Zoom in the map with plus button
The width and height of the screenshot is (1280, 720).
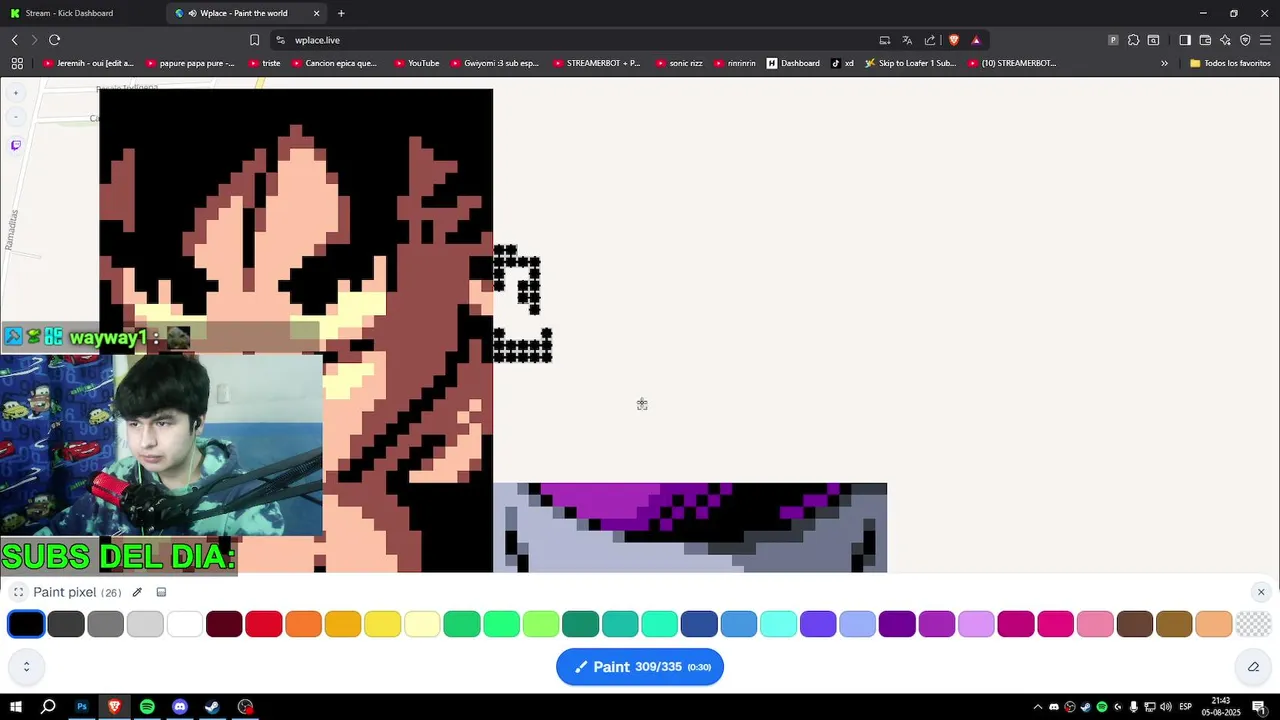15,93
